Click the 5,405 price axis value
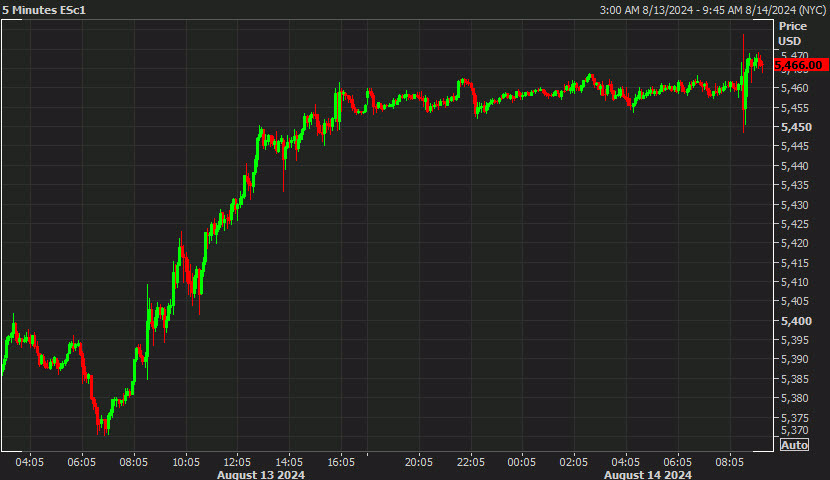The width and height of the screenshot is (830, 480). pos(795,301)
